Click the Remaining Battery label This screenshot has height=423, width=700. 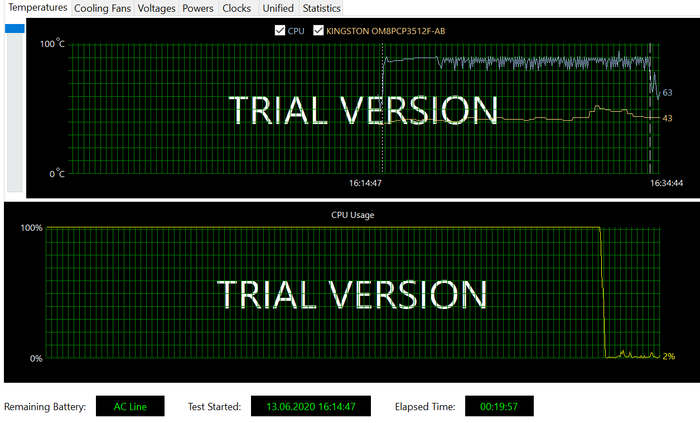[x=45, y=406]
